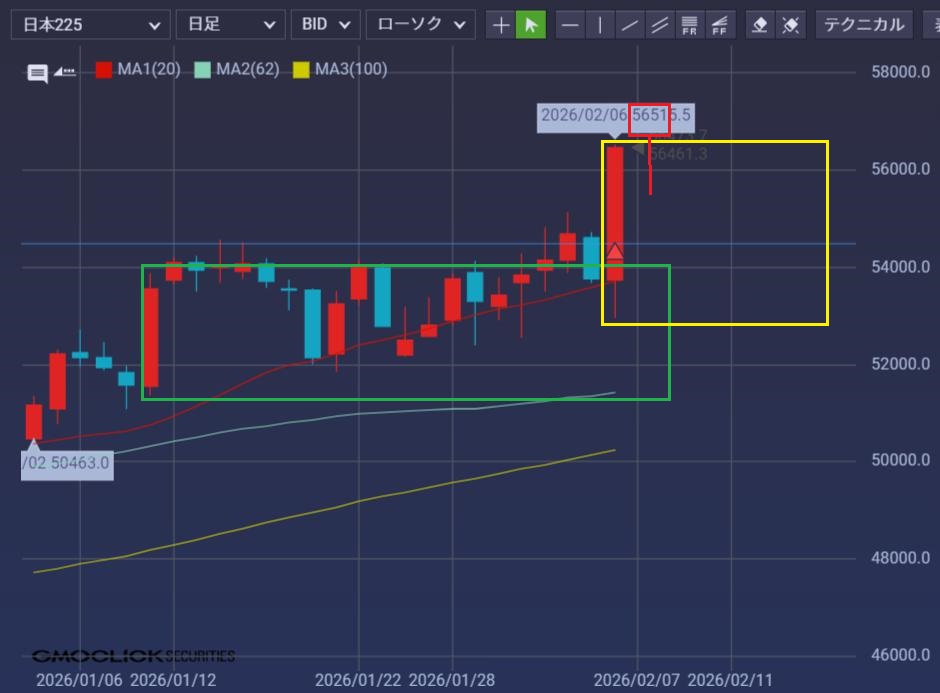Click the red MA1(20) color swatch
This screenshot has height=693, width=940.
coord(104,70)
